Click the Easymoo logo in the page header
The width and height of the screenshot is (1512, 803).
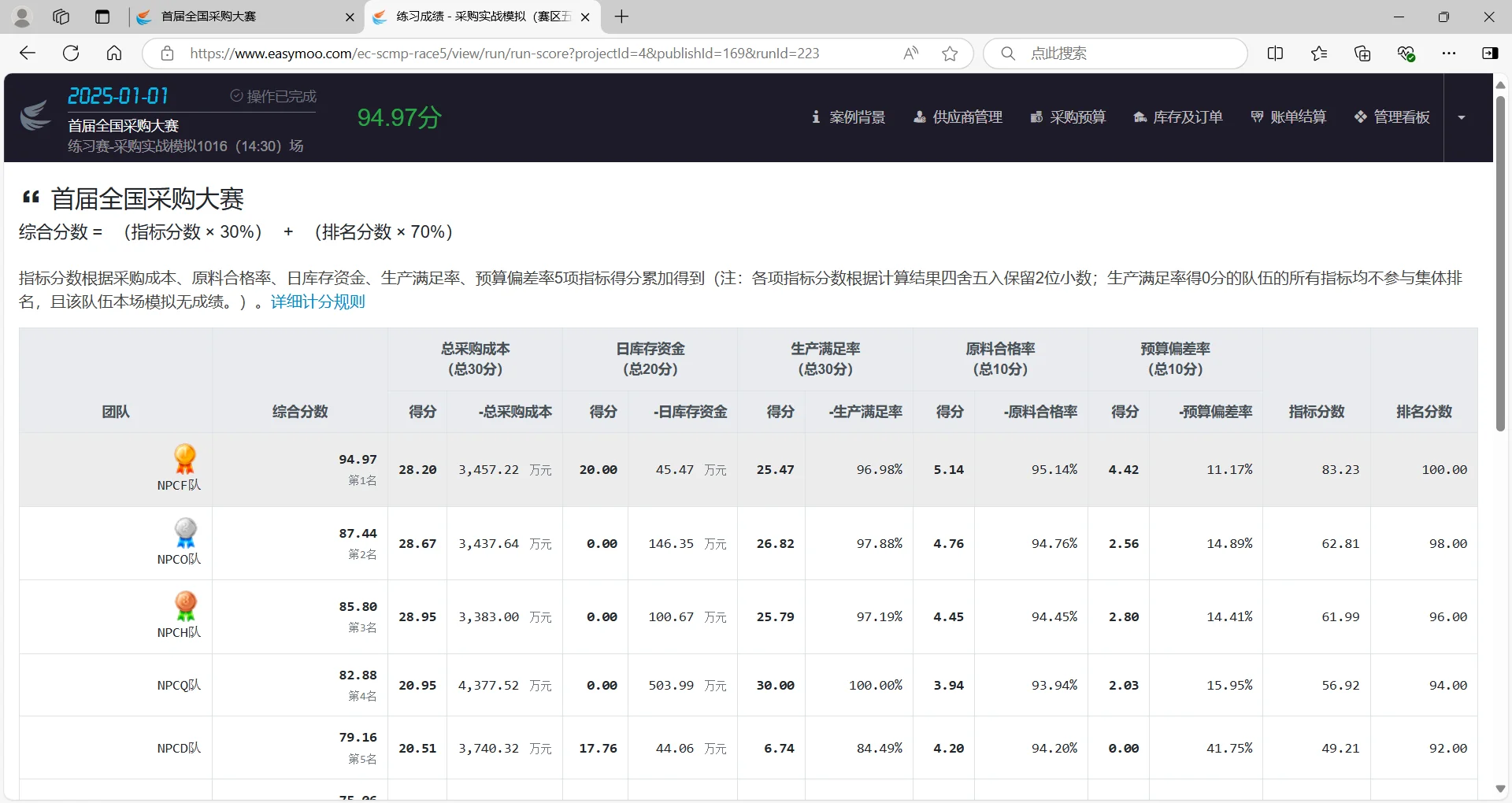point(35,115)
